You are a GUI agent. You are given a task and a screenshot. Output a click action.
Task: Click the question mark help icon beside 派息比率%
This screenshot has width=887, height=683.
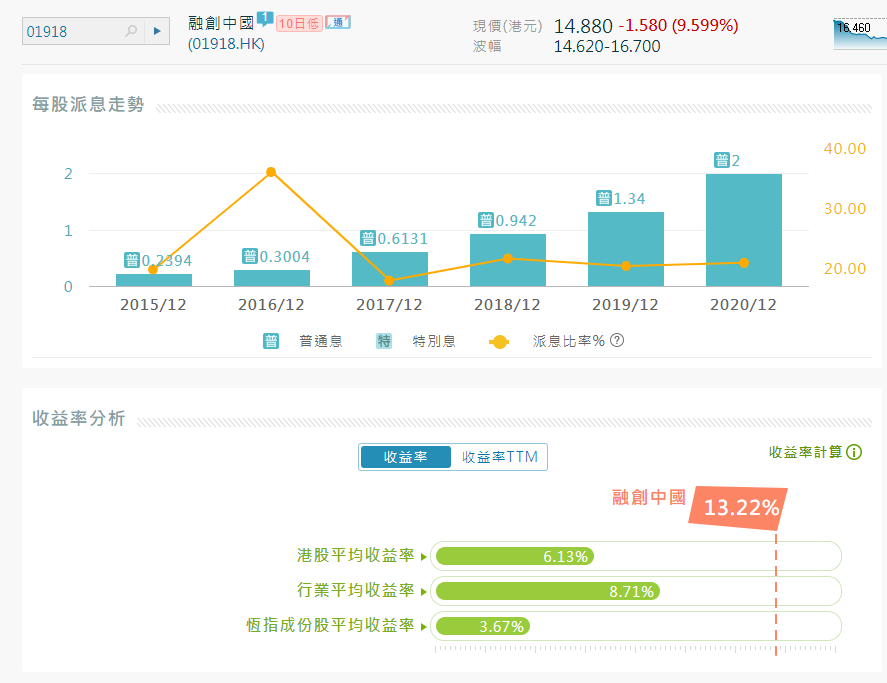617,340
